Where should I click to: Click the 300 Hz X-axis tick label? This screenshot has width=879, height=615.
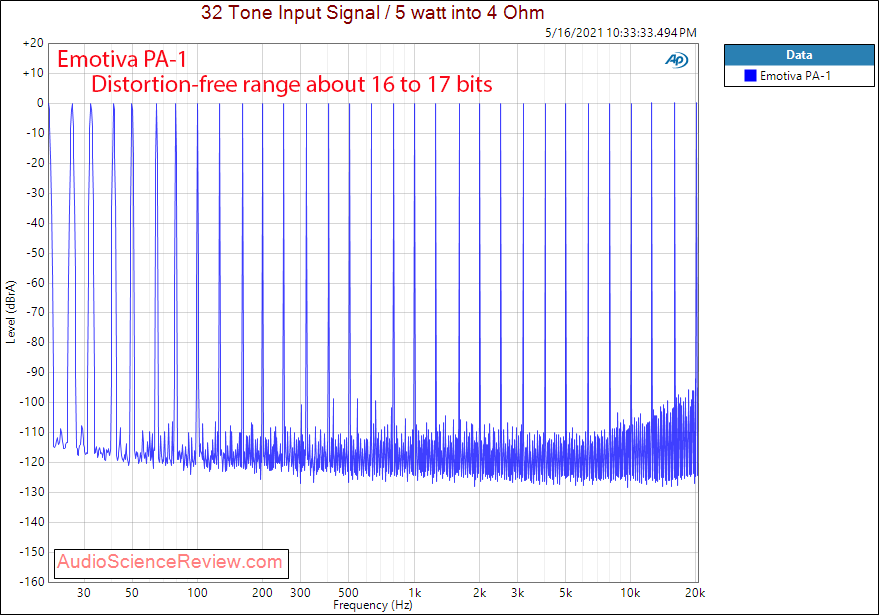(x=300, y=593)
